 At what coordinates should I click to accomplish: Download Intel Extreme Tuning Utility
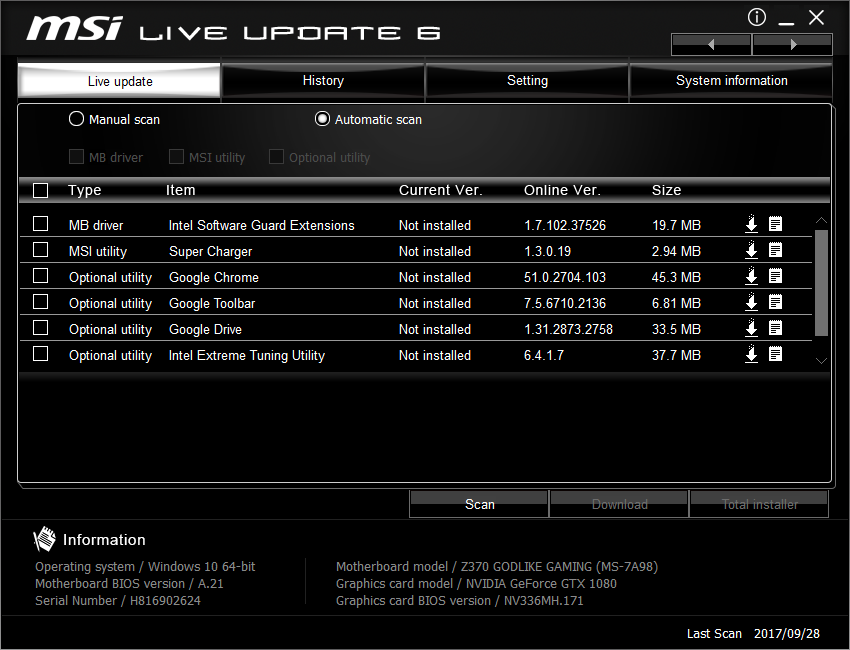(751, 354)
